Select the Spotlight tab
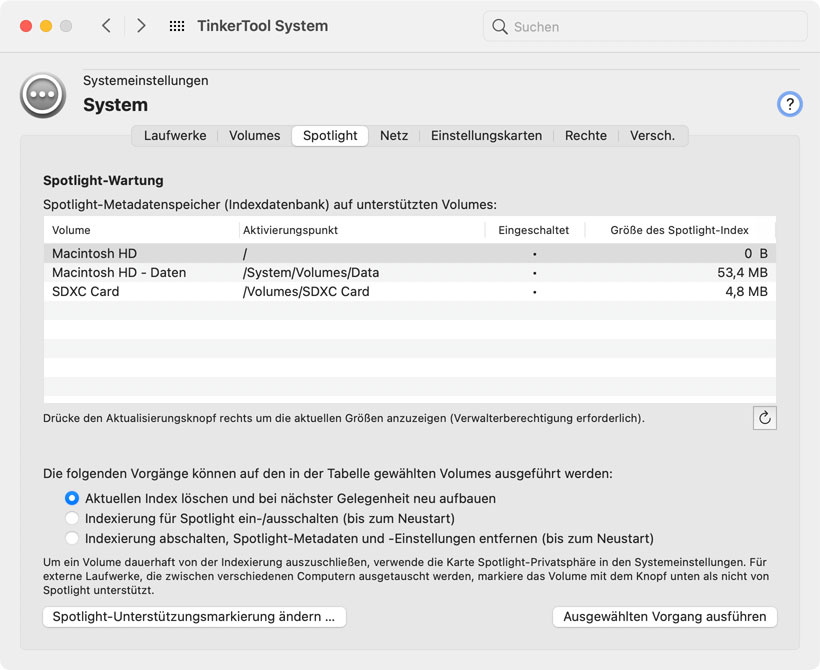 coord(330,135)
